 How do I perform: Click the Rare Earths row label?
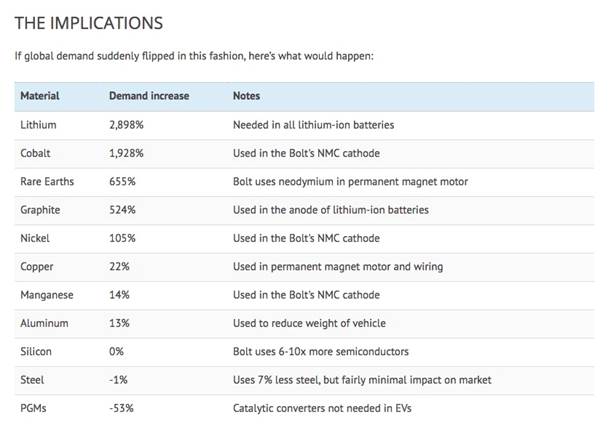coord(47,182)
